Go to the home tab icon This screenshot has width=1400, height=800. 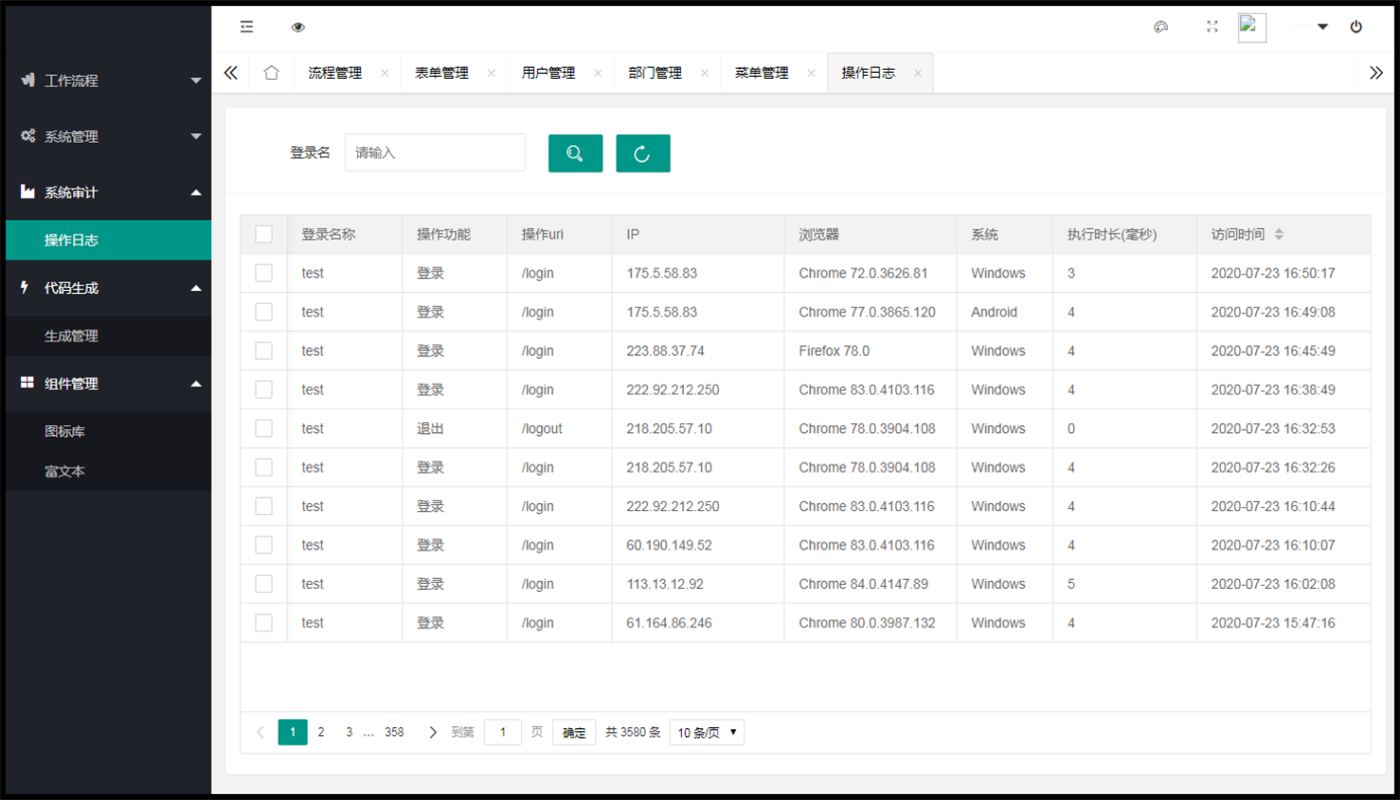point(271,73)
